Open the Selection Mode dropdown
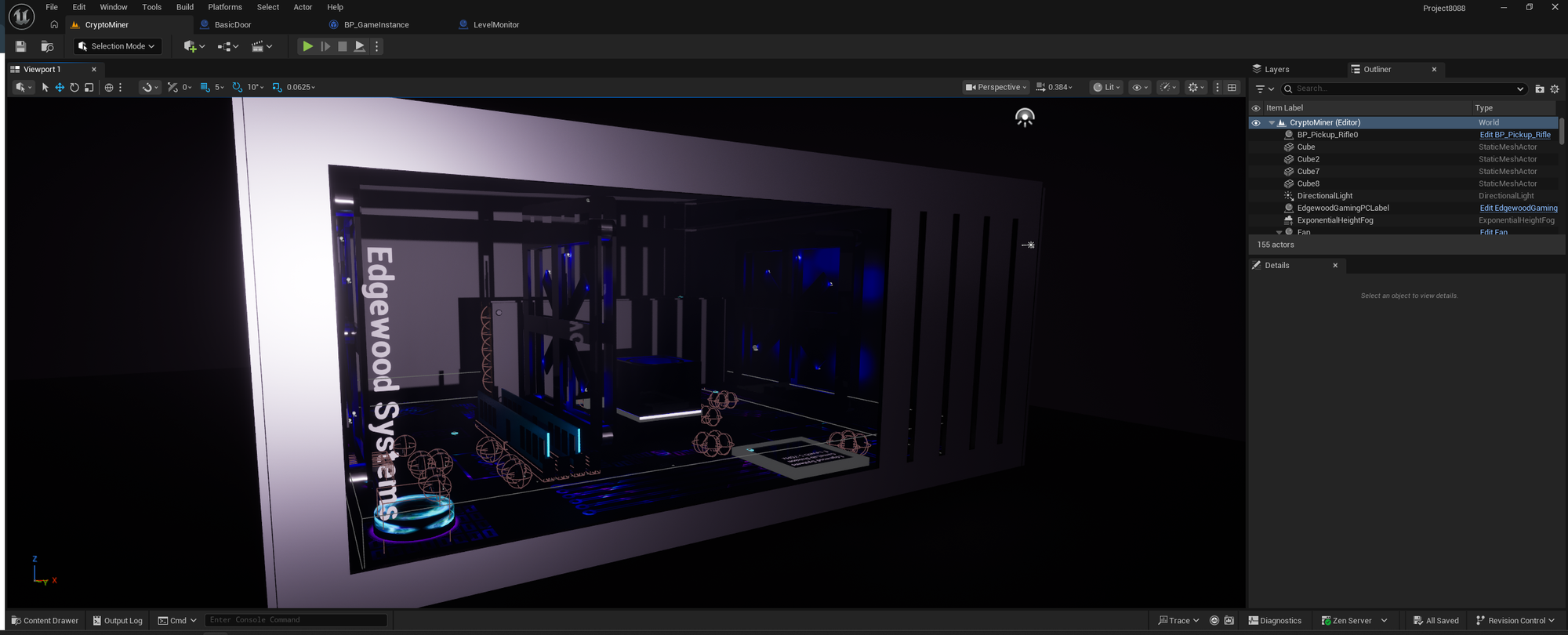 click(x=118, y=46)
